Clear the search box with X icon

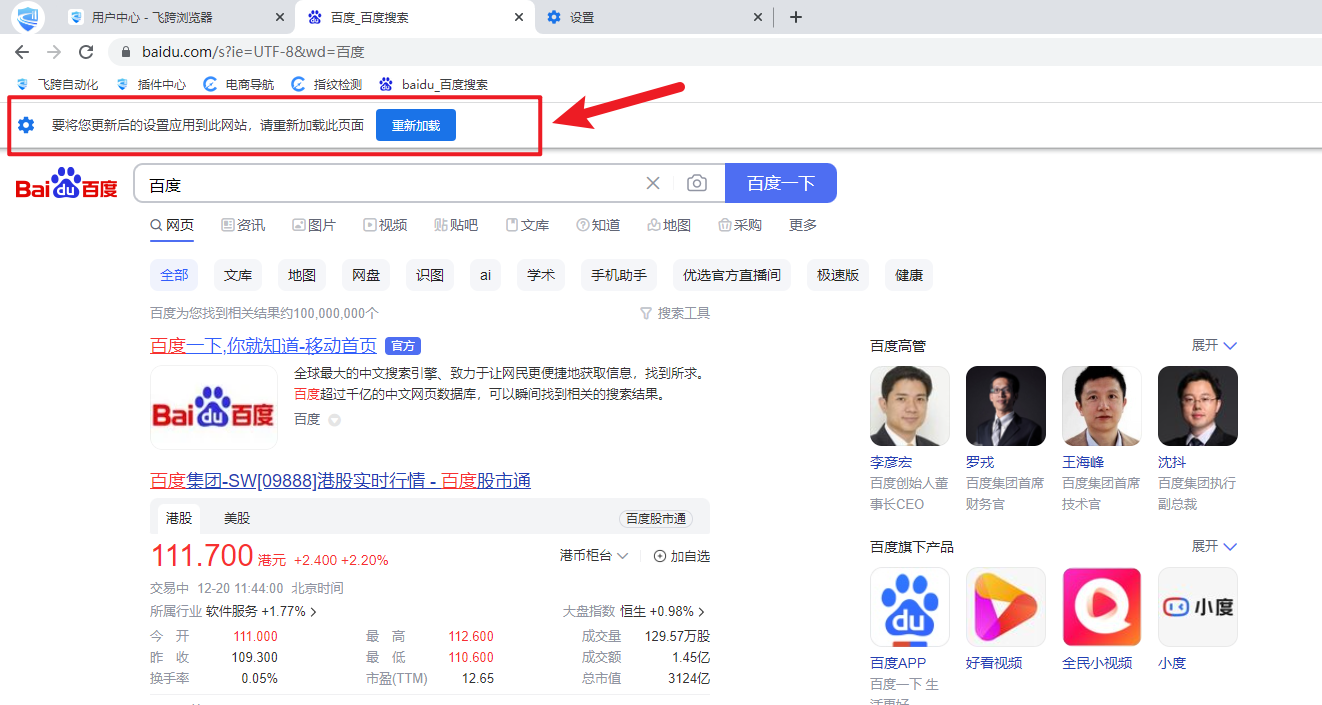653,183
